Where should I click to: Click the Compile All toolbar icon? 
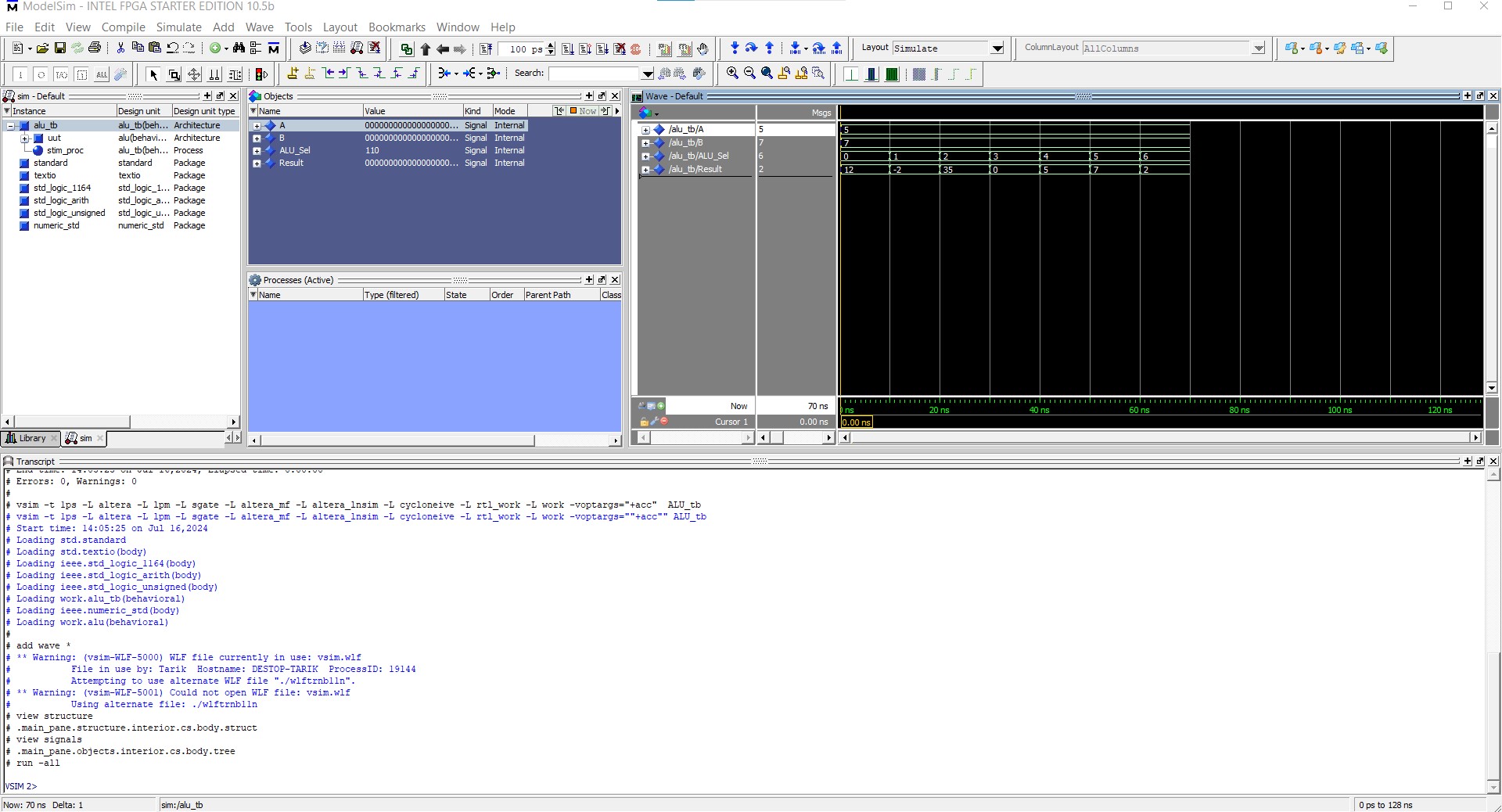point(322,49)
